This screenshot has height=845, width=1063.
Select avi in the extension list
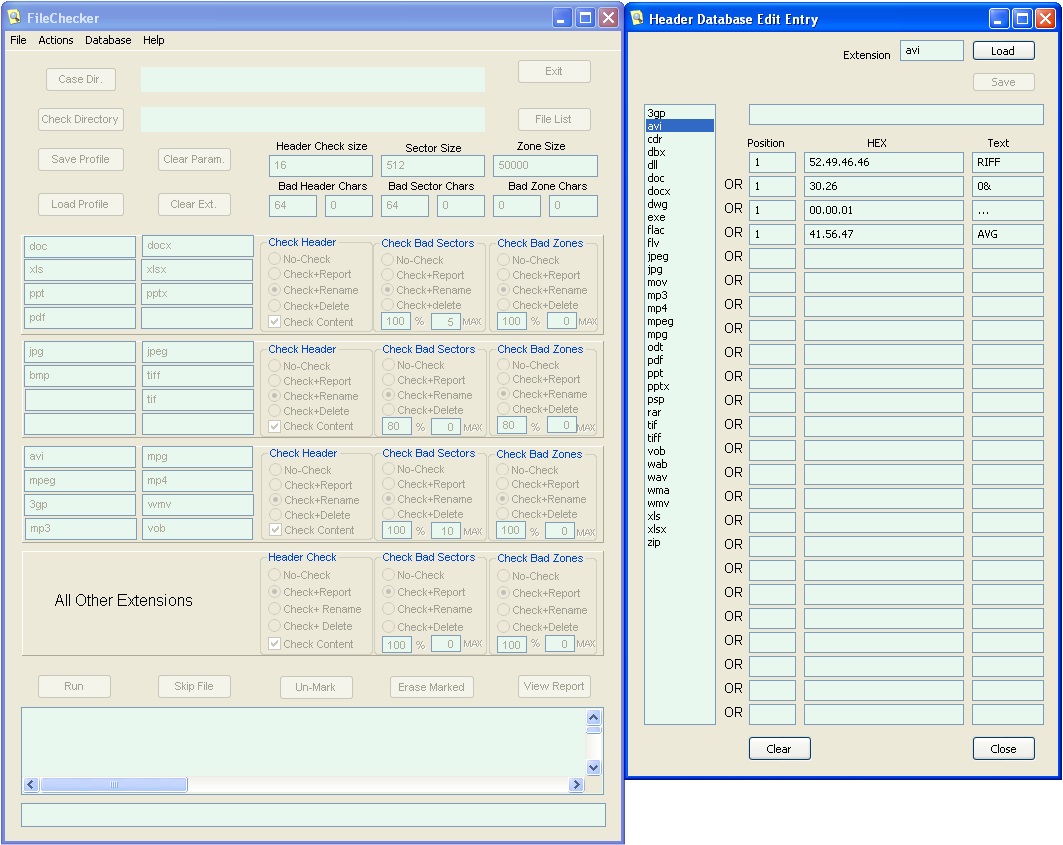(x=679, y=126)
